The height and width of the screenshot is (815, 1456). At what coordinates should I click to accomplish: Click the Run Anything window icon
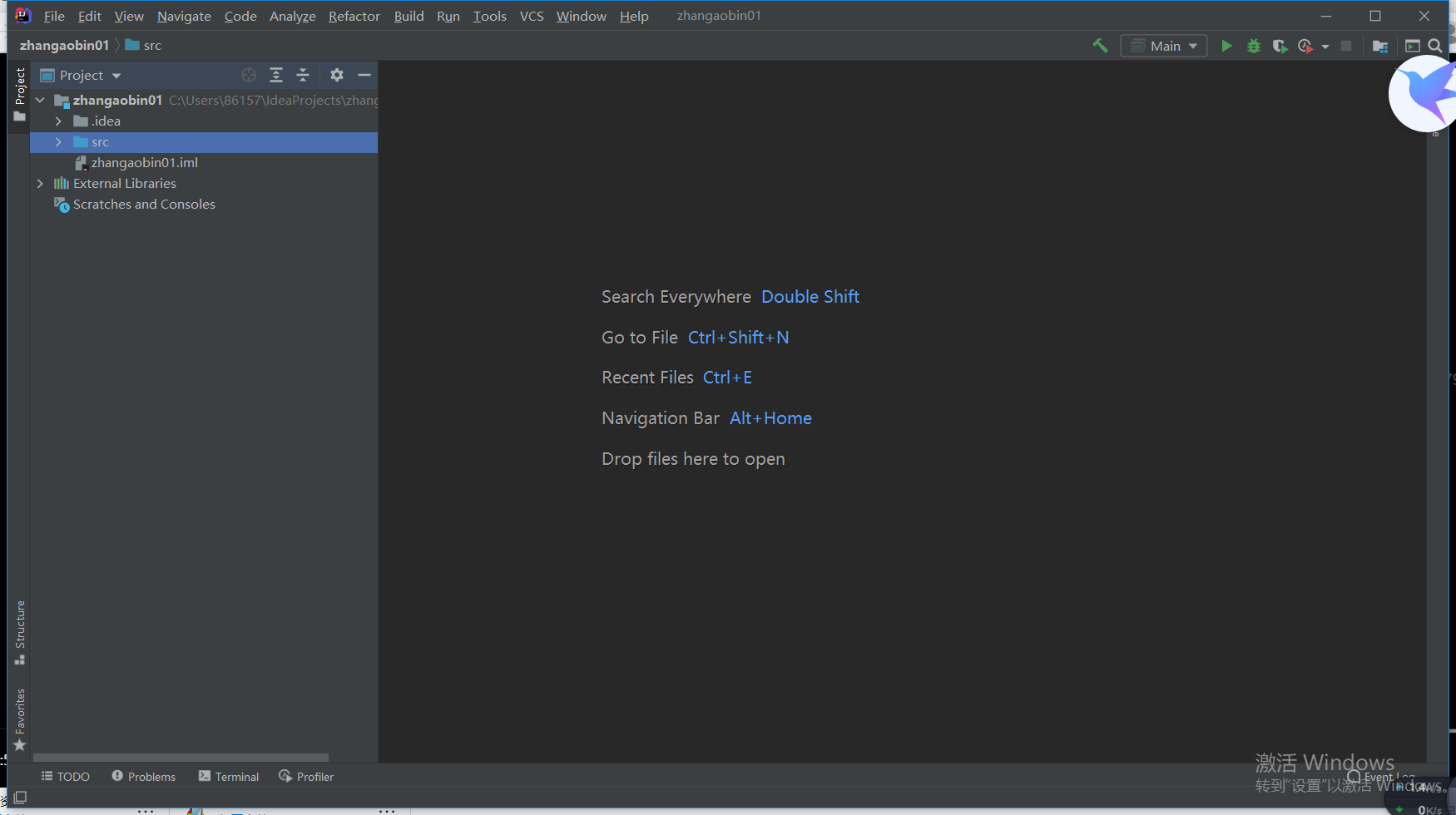click(1413, 46)
